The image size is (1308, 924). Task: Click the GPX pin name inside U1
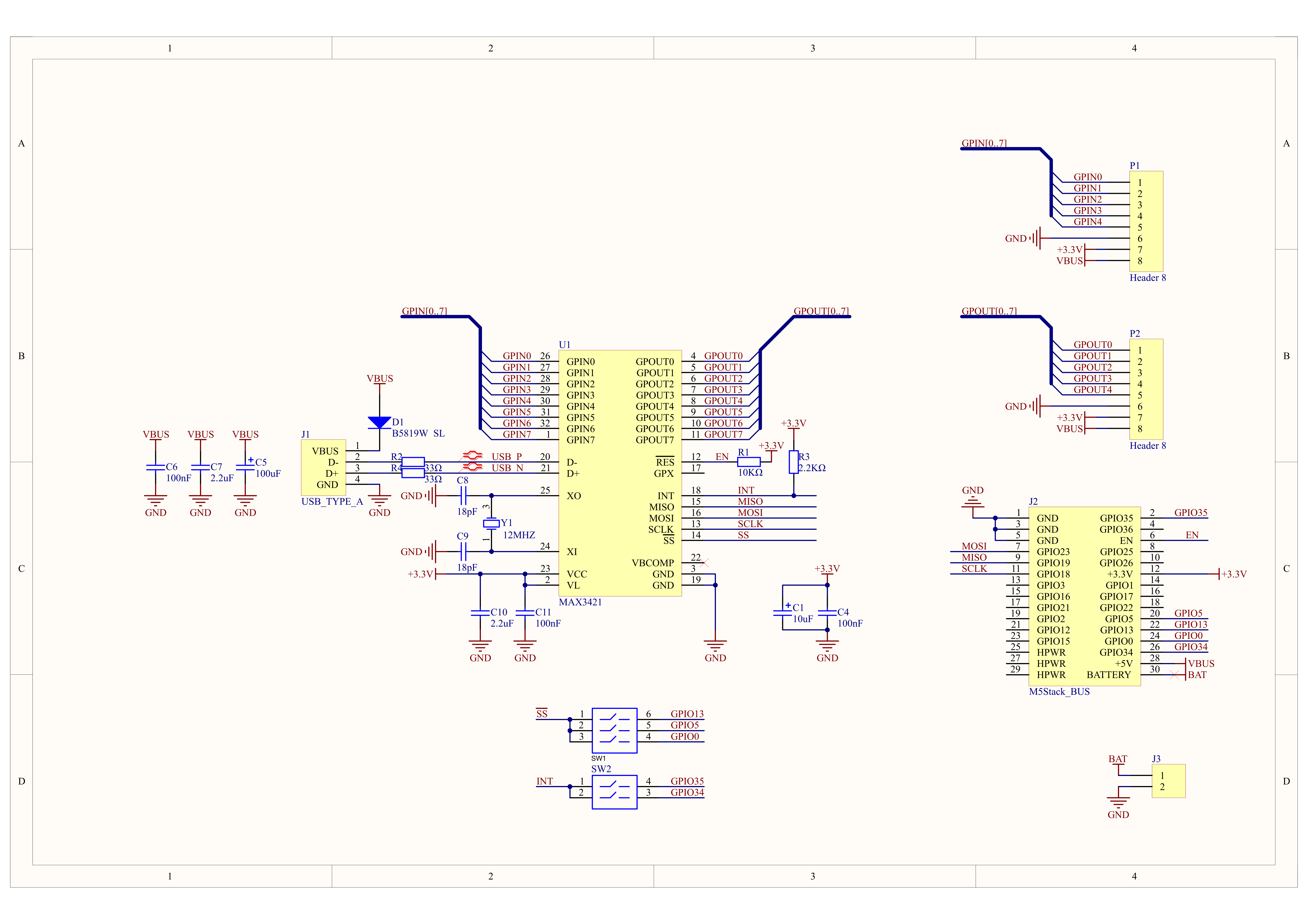point(664,473)
